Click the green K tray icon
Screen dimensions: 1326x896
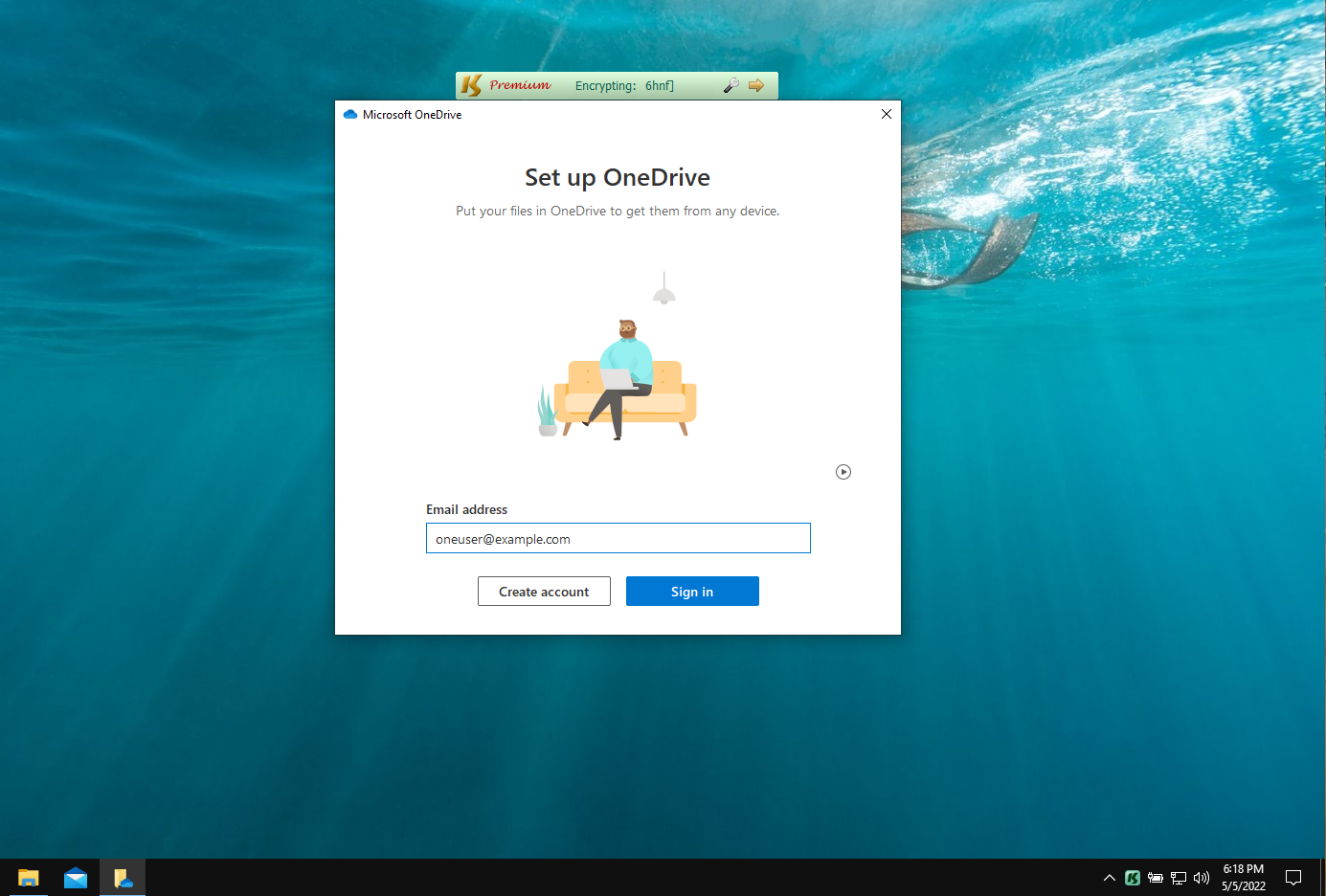[1132, 878]
